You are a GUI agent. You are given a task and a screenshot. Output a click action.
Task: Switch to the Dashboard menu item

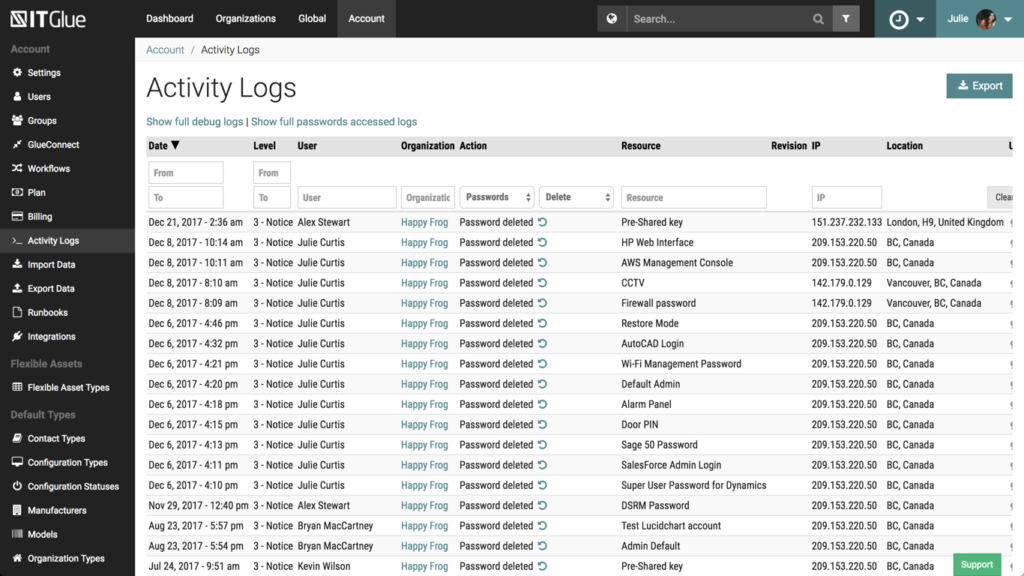(169, 18)
